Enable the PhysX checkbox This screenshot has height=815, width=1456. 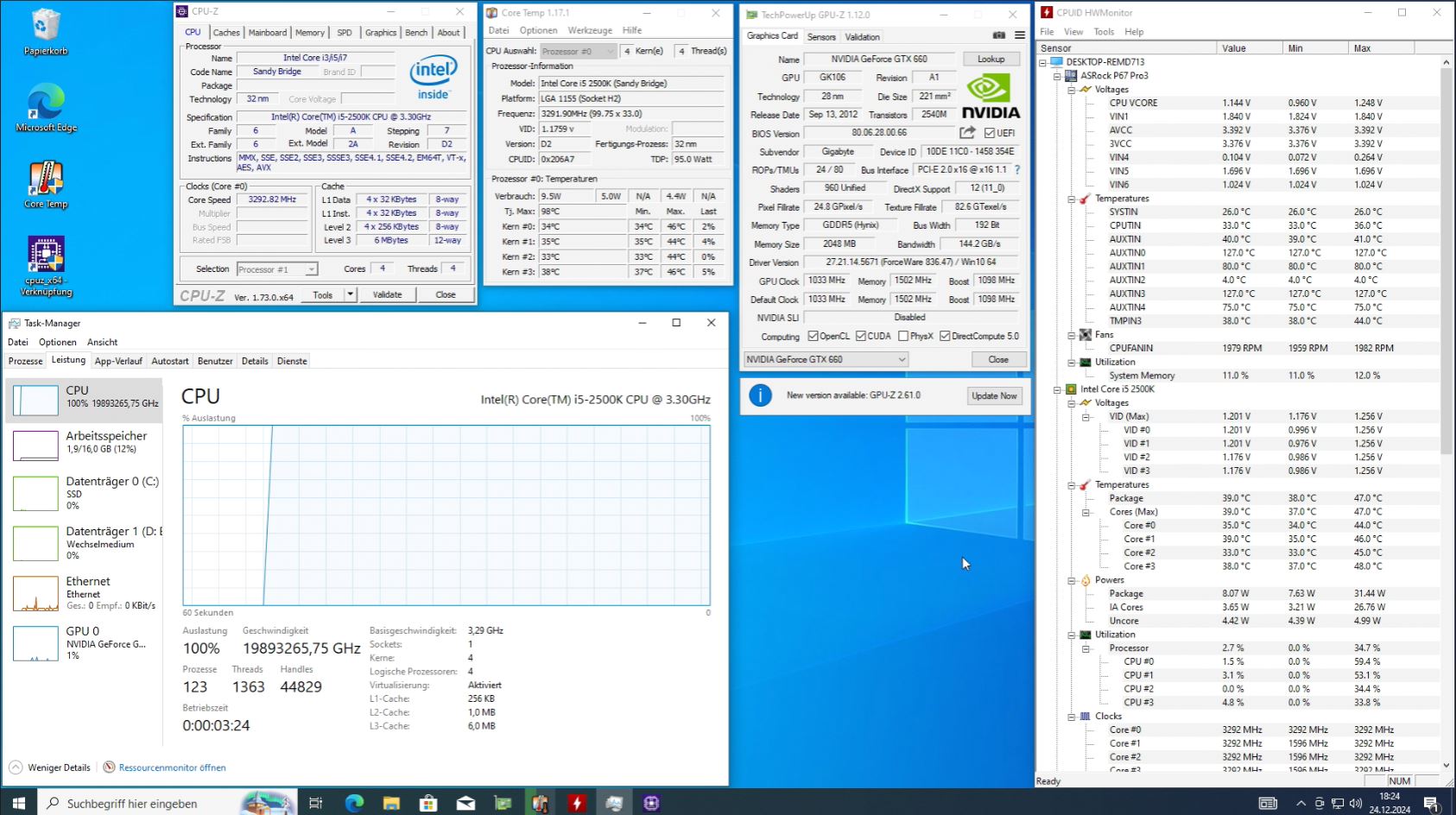point(903,336)
